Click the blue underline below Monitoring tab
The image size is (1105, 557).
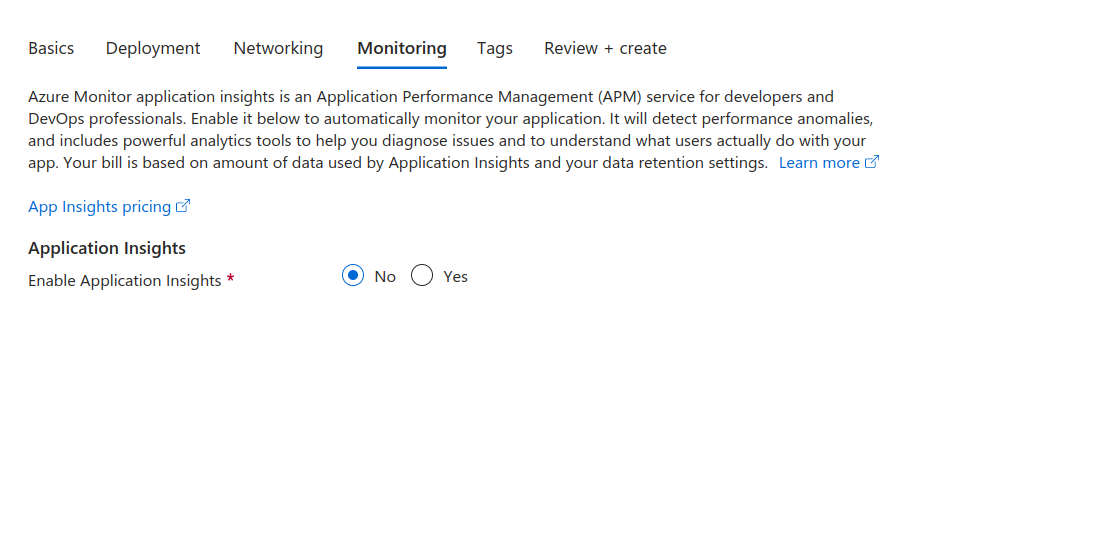click(401, 68)
